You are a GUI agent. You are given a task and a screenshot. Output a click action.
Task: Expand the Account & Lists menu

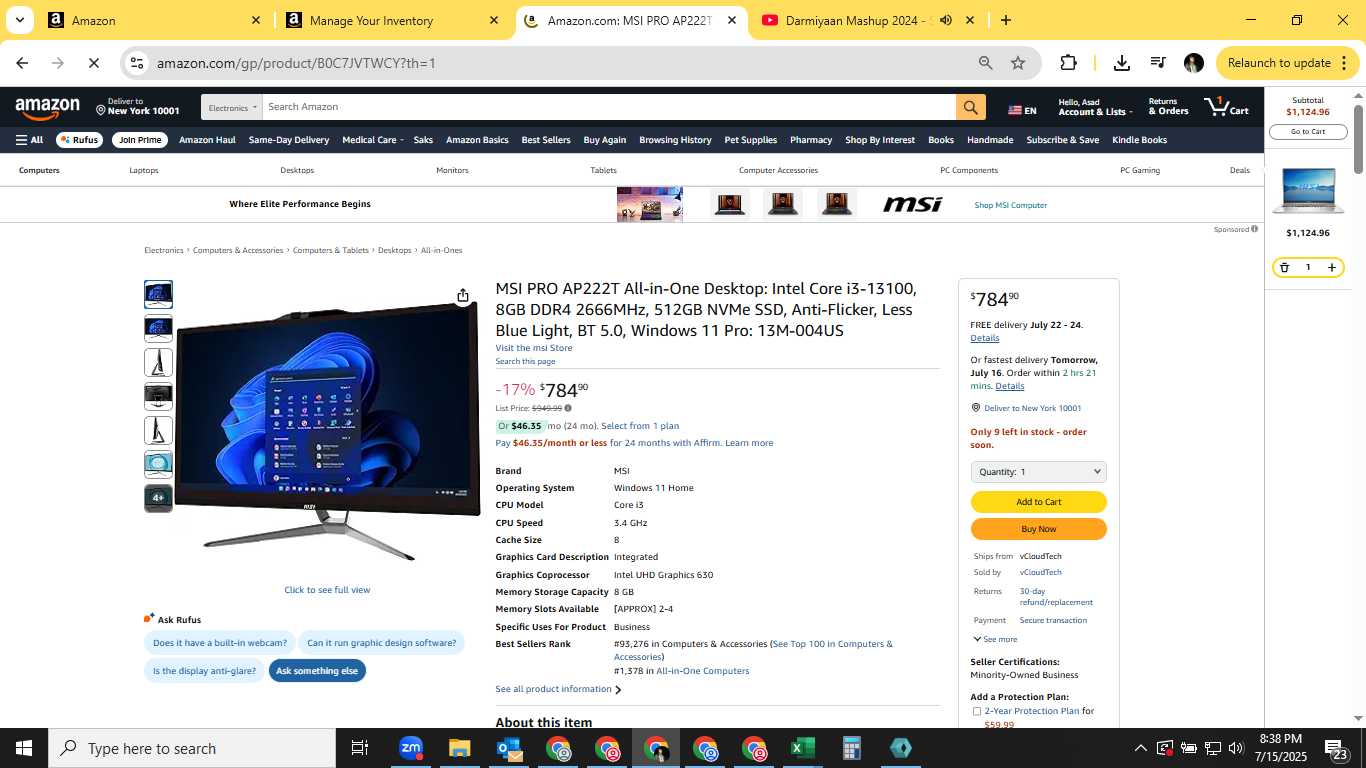1095,107
